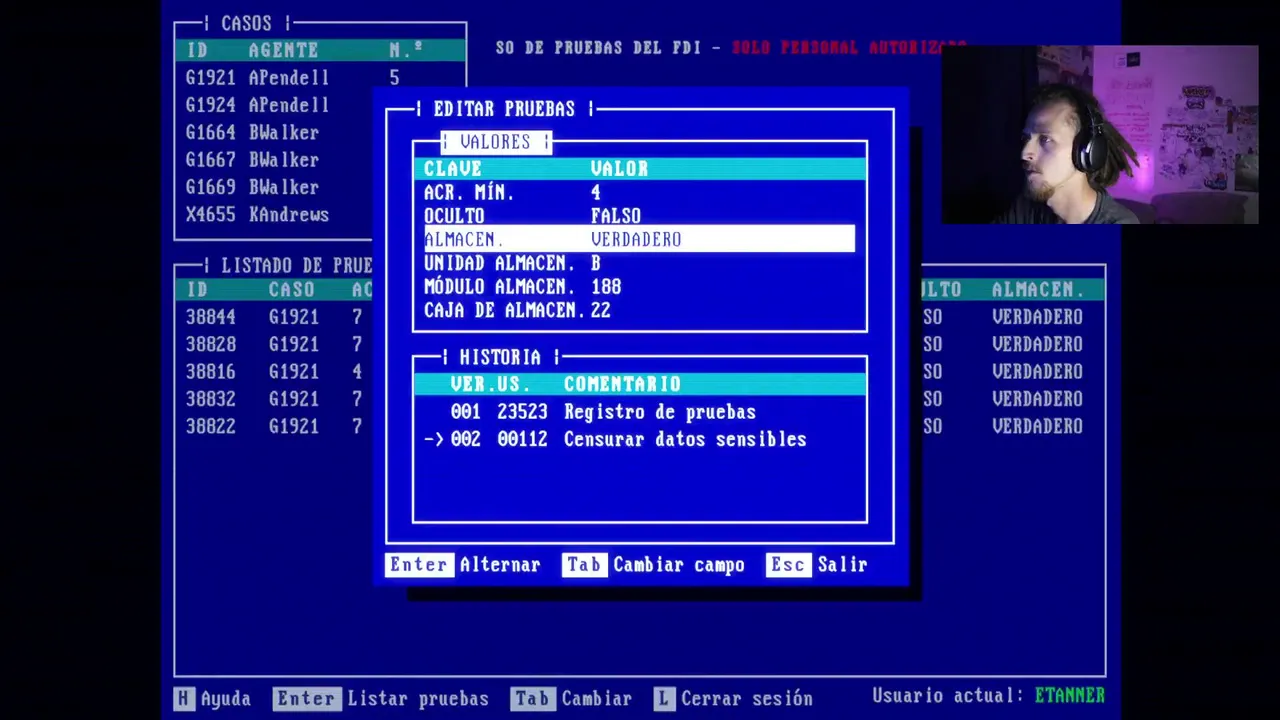Click the ALMACEN. column header in listing
The width and height of the screenshot is (1280, 720).
(x=1038, y=289)
